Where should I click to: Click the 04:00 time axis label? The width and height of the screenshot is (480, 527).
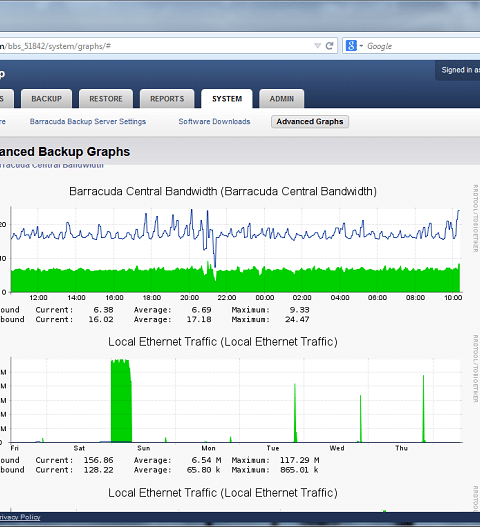click(x=340, y=298)
